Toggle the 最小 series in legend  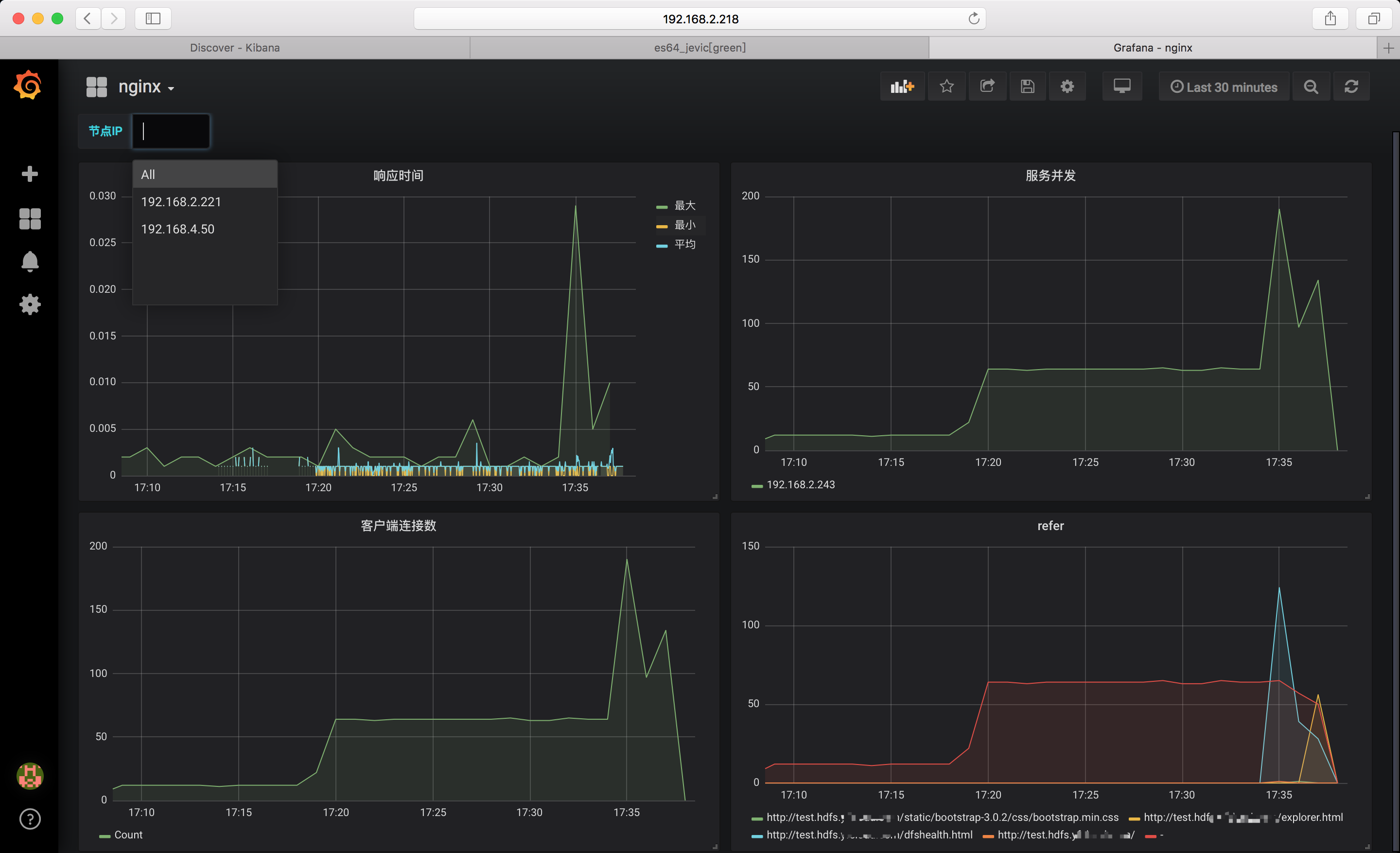tap(684, 225)
